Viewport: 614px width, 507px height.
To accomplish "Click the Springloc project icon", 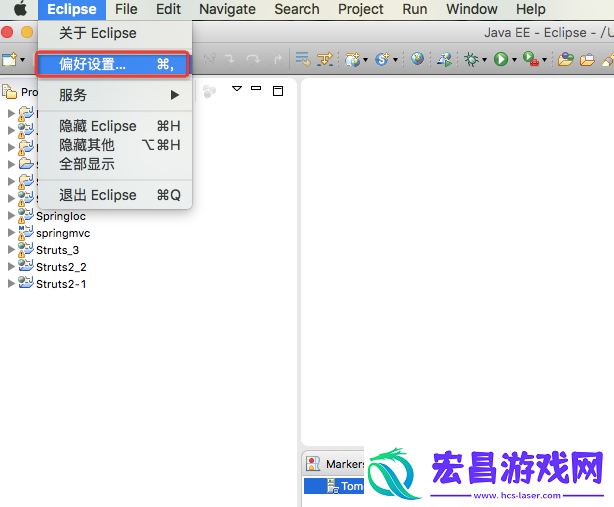I will [26, 215].
